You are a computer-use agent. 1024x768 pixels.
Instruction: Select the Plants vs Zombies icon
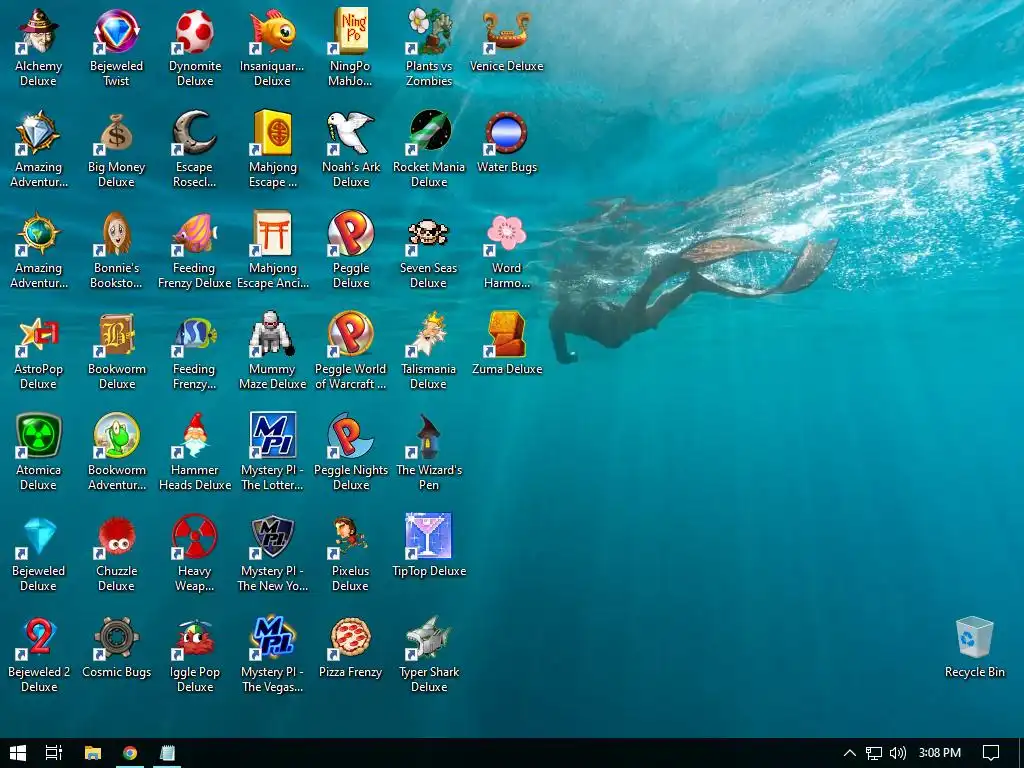coord(428,31)
